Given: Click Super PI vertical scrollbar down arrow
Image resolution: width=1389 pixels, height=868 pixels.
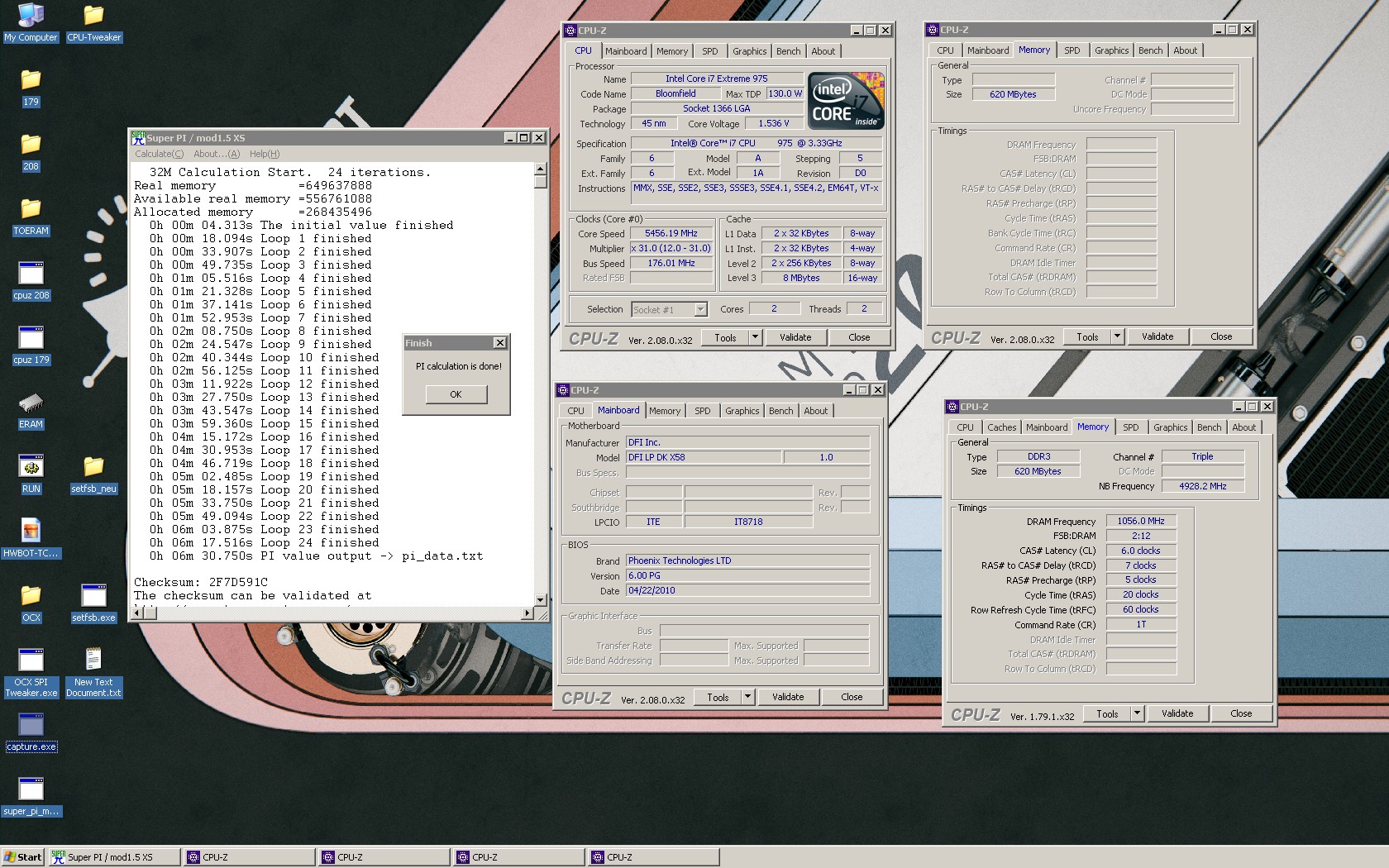Looking at the screenshot, I should click(541, 600).
